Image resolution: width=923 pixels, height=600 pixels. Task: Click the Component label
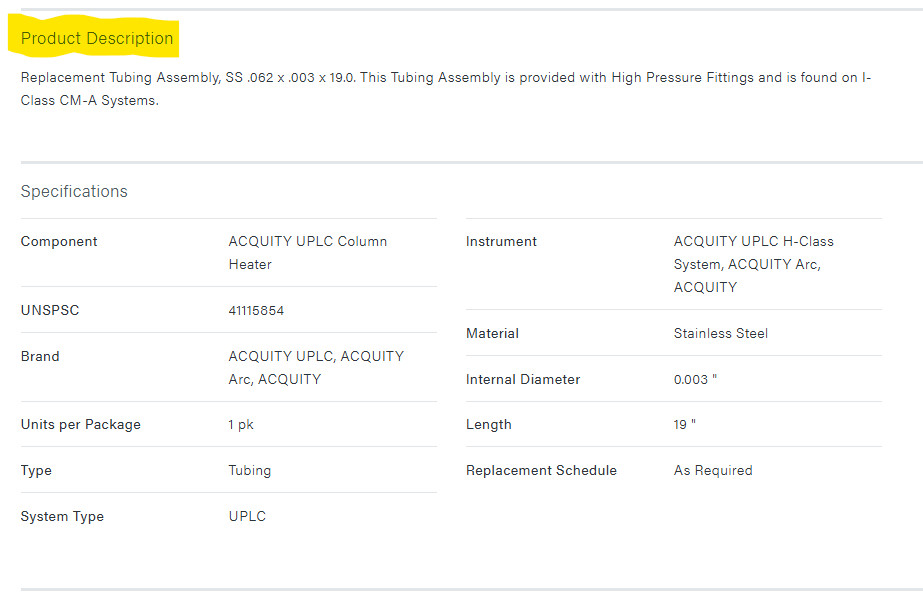tap(59, 241)
